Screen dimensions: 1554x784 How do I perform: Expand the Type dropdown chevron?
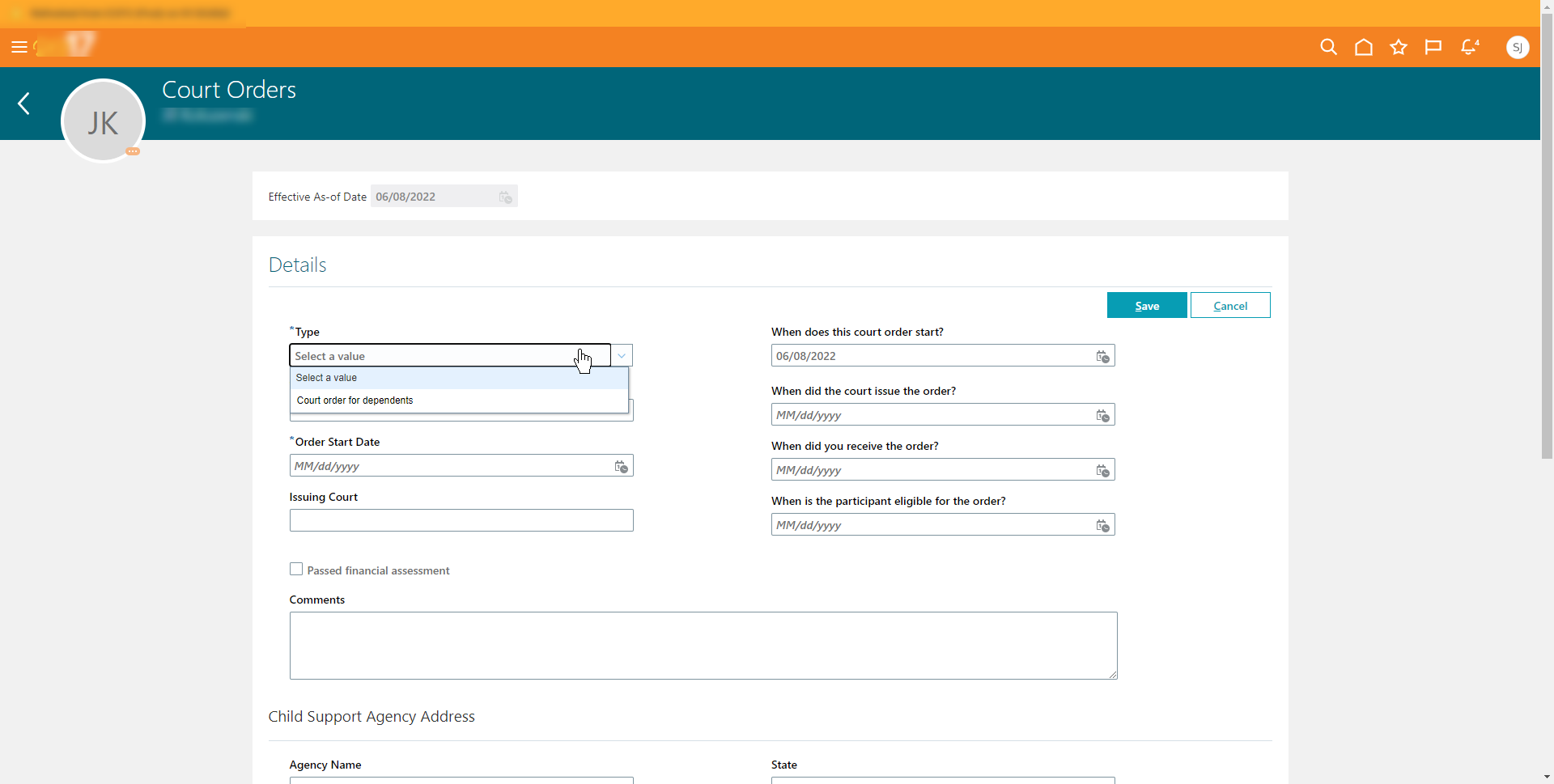(x=621, y=355)
